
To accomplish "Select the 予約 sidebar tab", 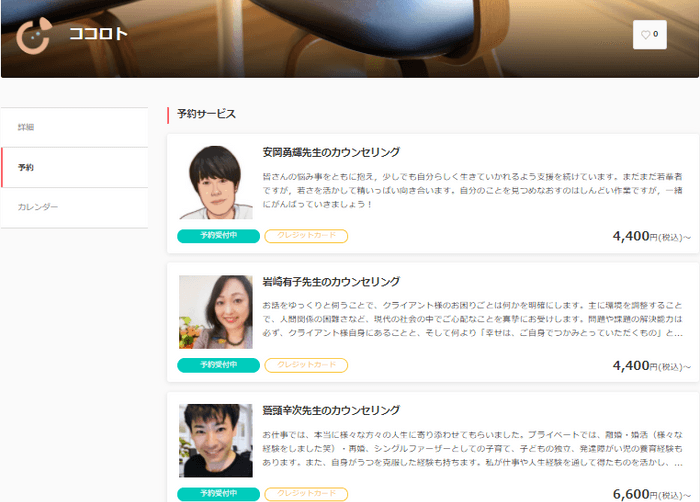I will point(74,167).
